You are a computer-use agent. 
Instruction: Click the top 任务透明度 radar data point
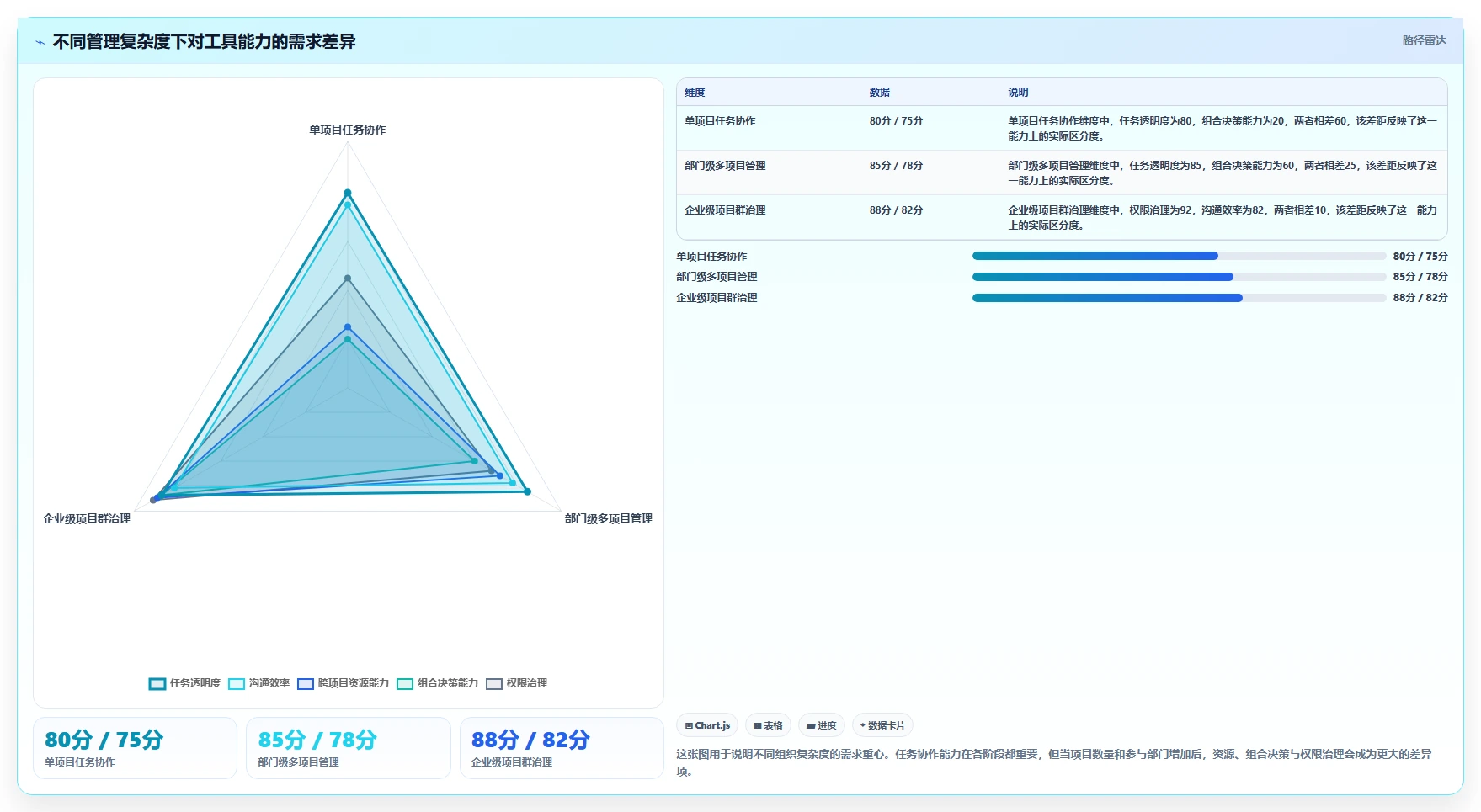click(x=347, y=193)
